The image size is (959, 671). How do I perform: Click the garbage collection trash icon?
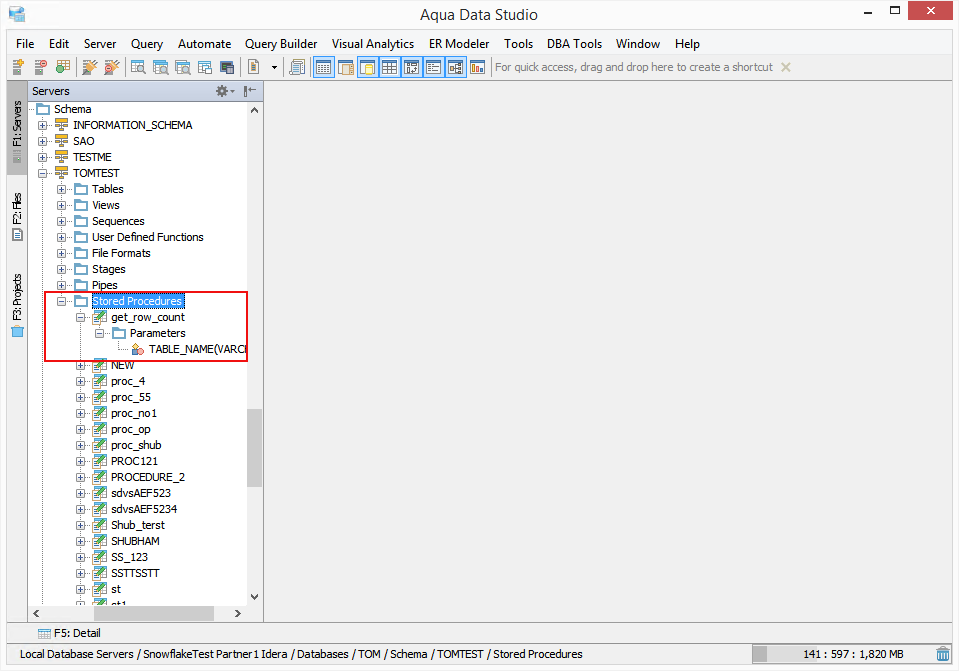942,654
